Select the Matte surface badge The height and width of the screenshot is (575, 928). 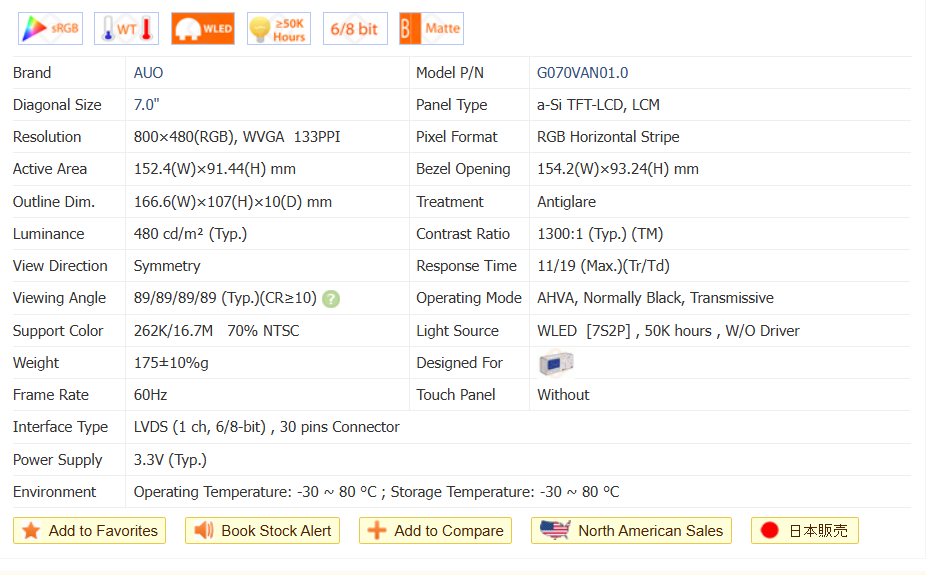431,29
